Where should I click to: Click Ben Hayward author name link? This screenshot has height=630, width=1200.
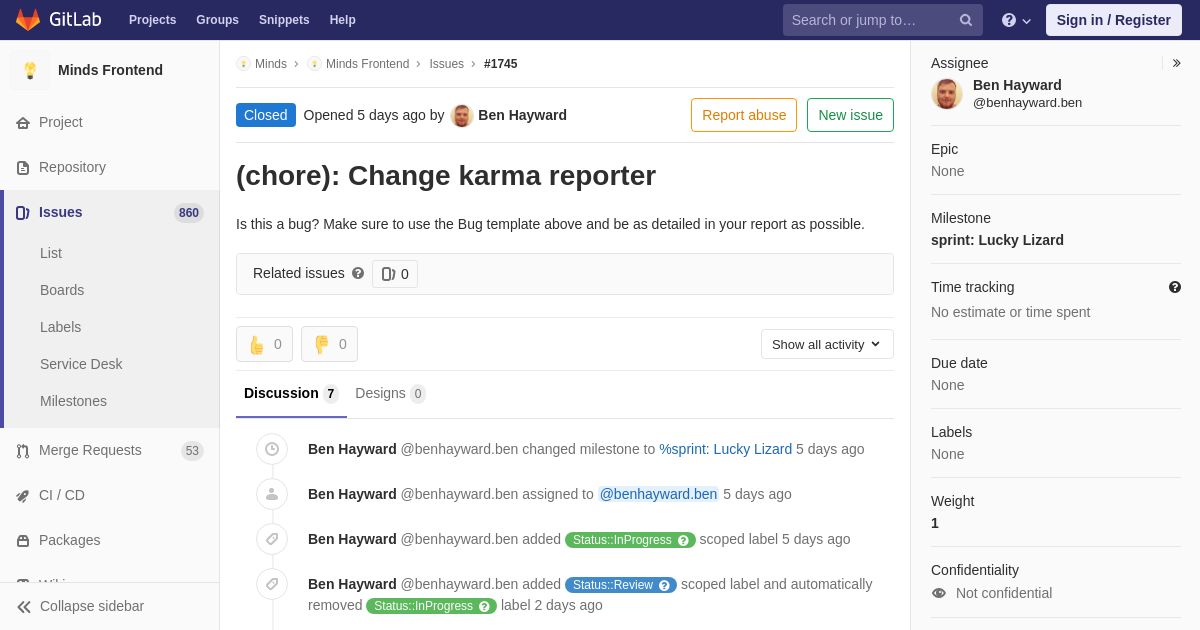coord(522,115)
